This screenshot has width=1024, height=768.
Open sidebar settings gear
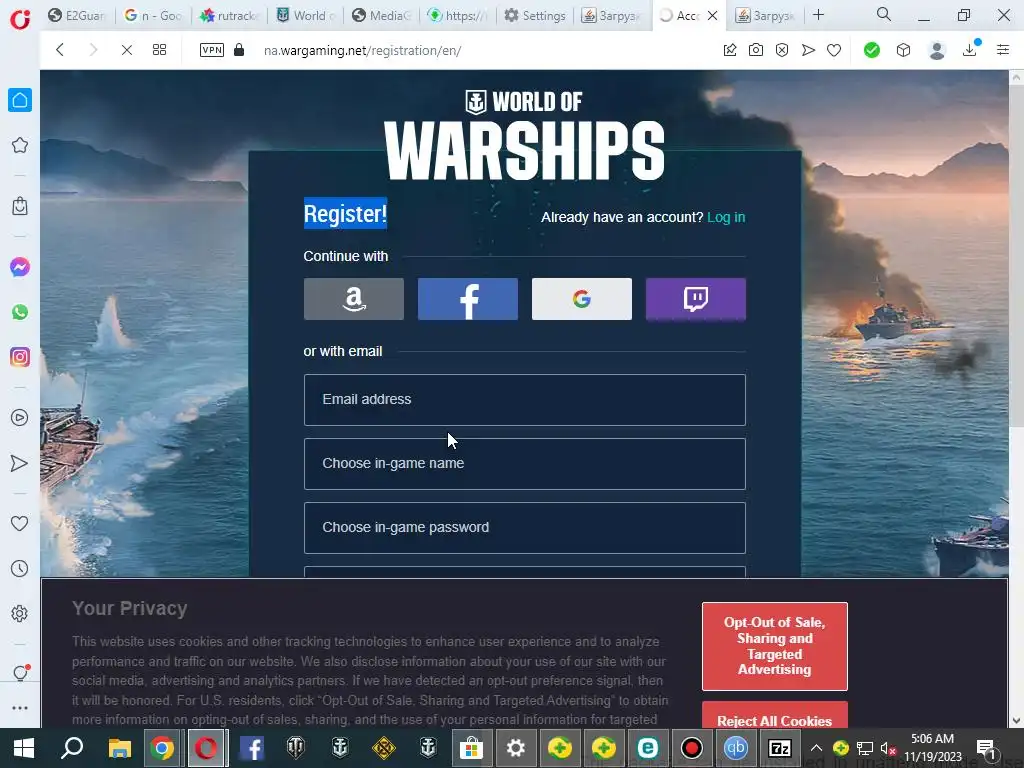coord(20,613)
